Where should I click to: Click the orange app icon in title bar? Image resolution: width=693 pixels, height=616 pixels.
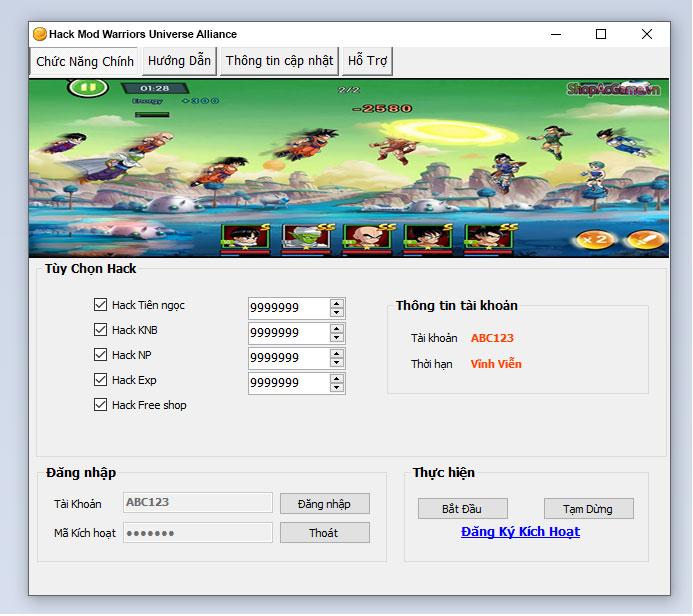[40, 34]
